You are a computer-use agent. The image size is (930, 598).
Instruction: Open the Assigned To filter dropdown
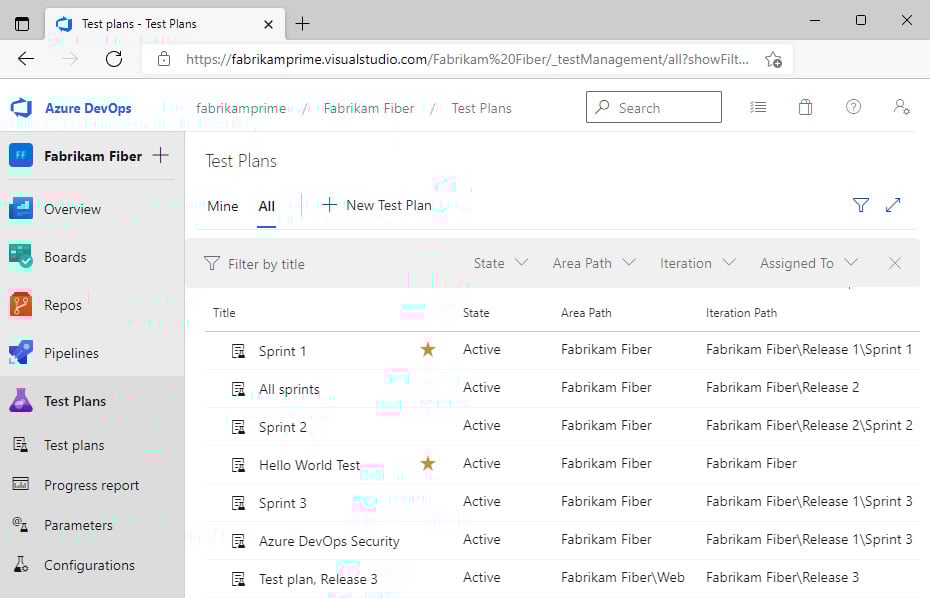(808, 263)
